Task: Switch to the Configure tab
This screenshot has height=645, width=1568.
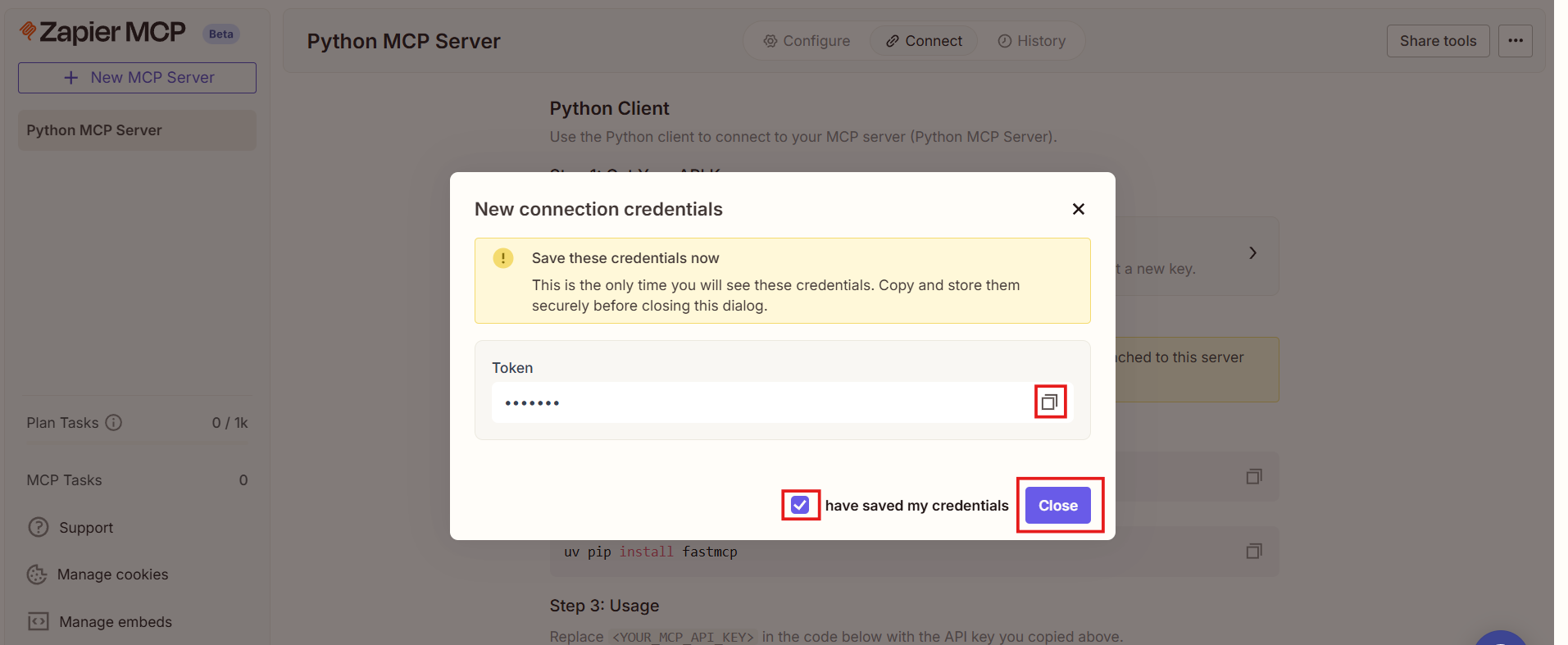Action: pyautogui.click(x=807, y=41)
